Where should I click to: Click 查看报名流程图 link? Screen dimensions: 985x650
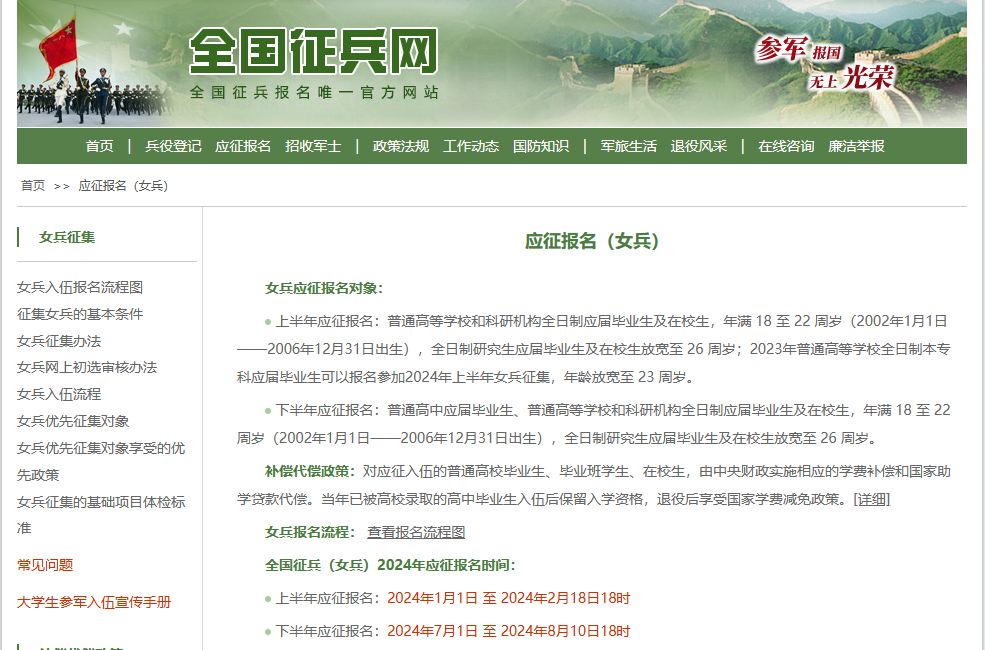click(x=416, y=532)
